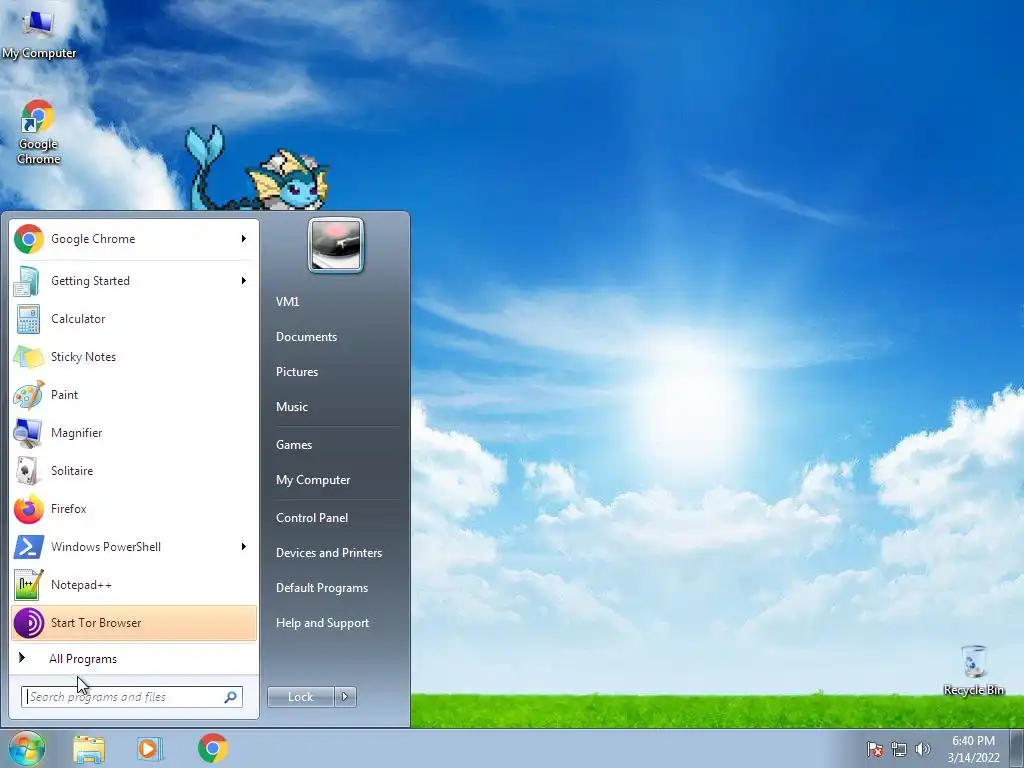Open Control Panel
The width and height of the screenshot is (1024, 768).
312,518
